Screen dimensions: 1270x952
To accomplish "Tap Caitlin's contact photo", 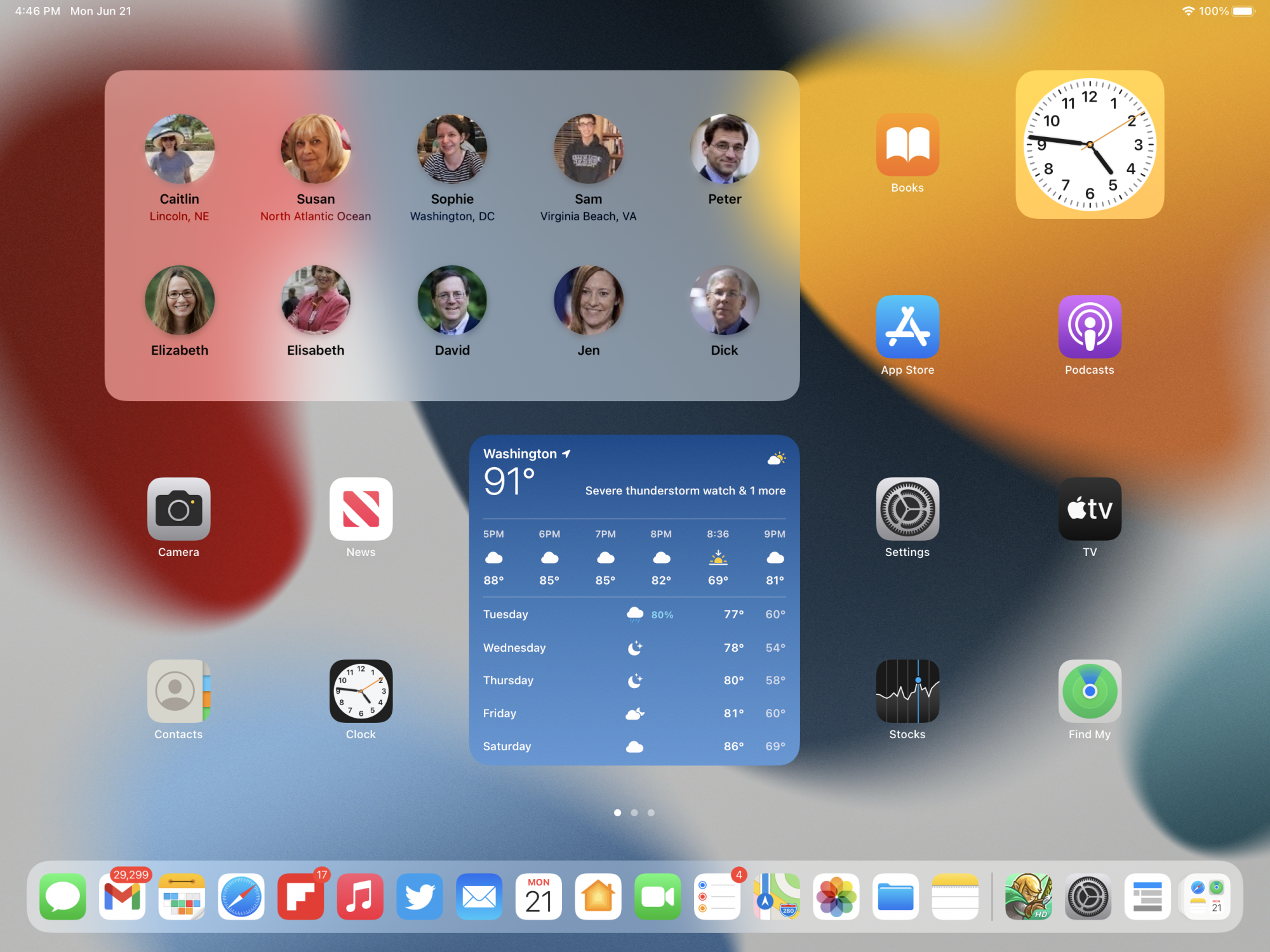I will [x=179, y=149].
